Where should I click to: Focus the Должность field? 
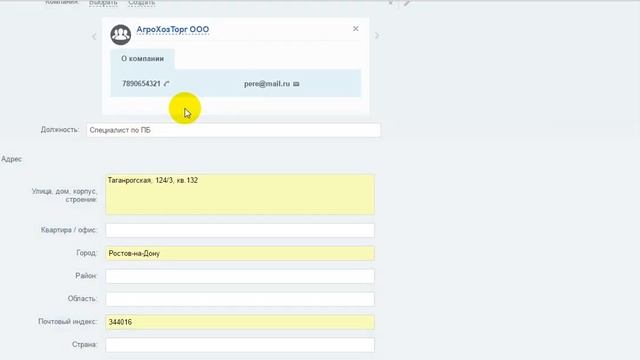tap(233, 130)
